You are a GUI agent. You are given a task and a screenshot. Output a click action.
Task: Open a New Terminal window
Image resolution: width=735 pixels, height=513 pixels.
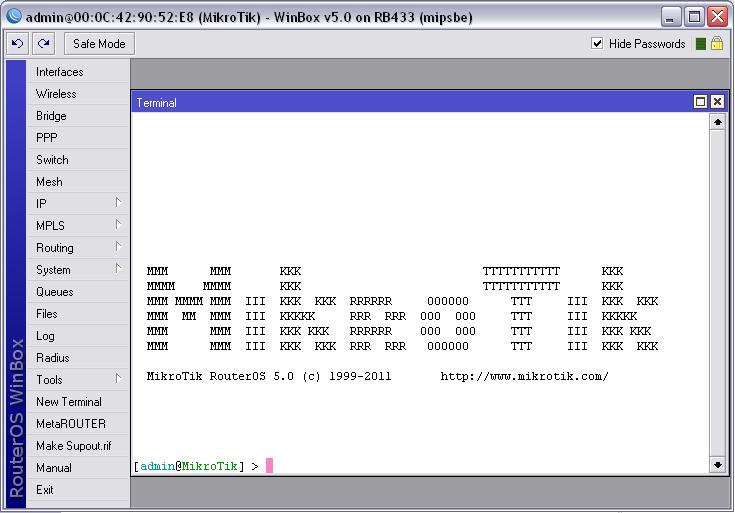click(x=78, y=402)
